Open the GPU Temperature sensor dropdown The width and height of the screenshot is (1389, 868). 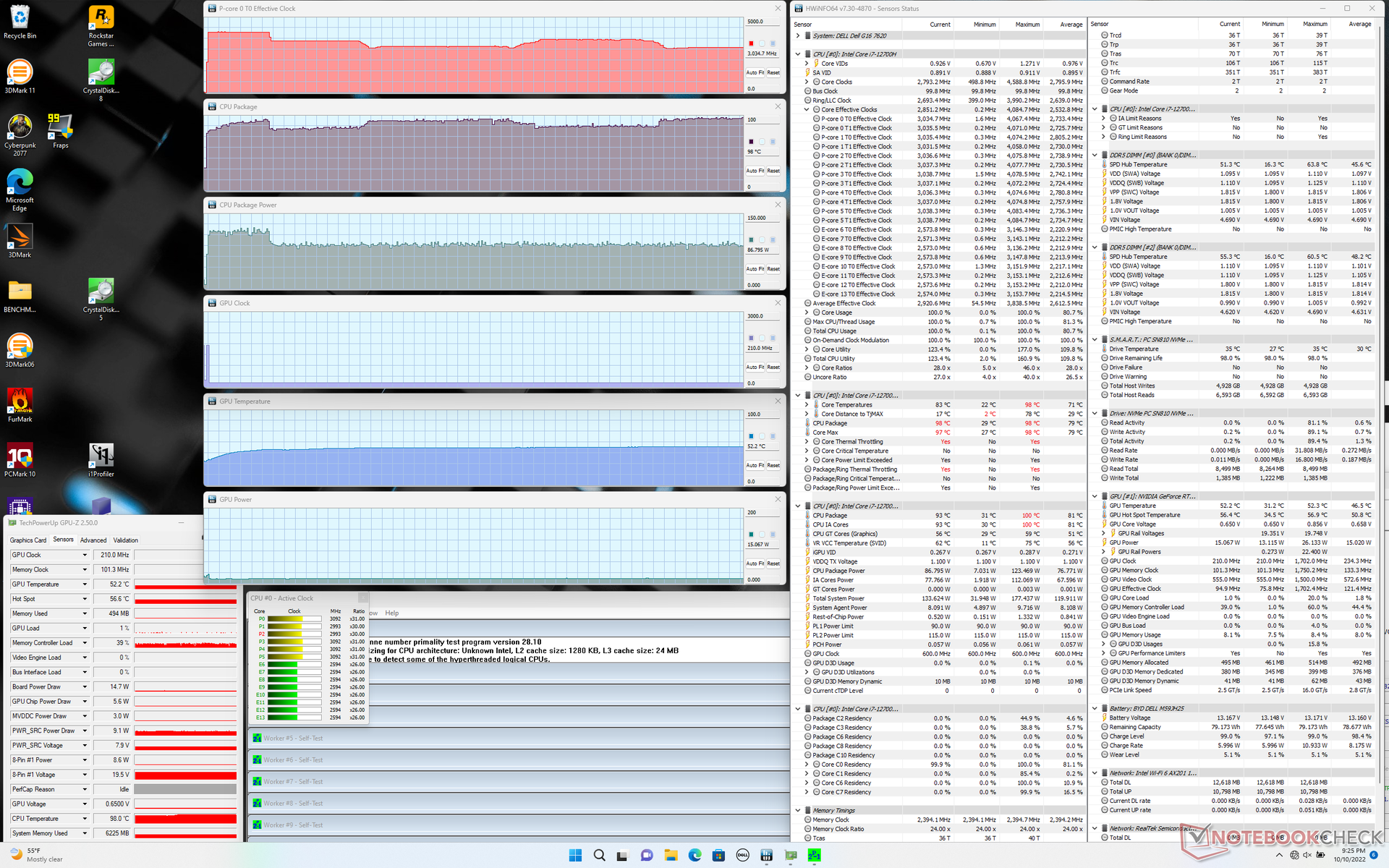(85, 584)
